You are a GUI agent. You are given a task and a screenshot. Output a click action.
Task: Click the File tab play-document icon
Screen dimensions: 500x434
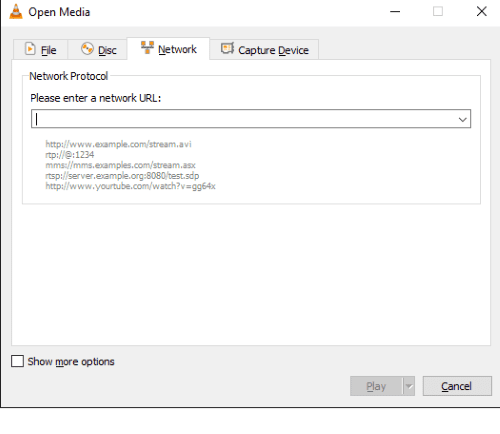30,49
